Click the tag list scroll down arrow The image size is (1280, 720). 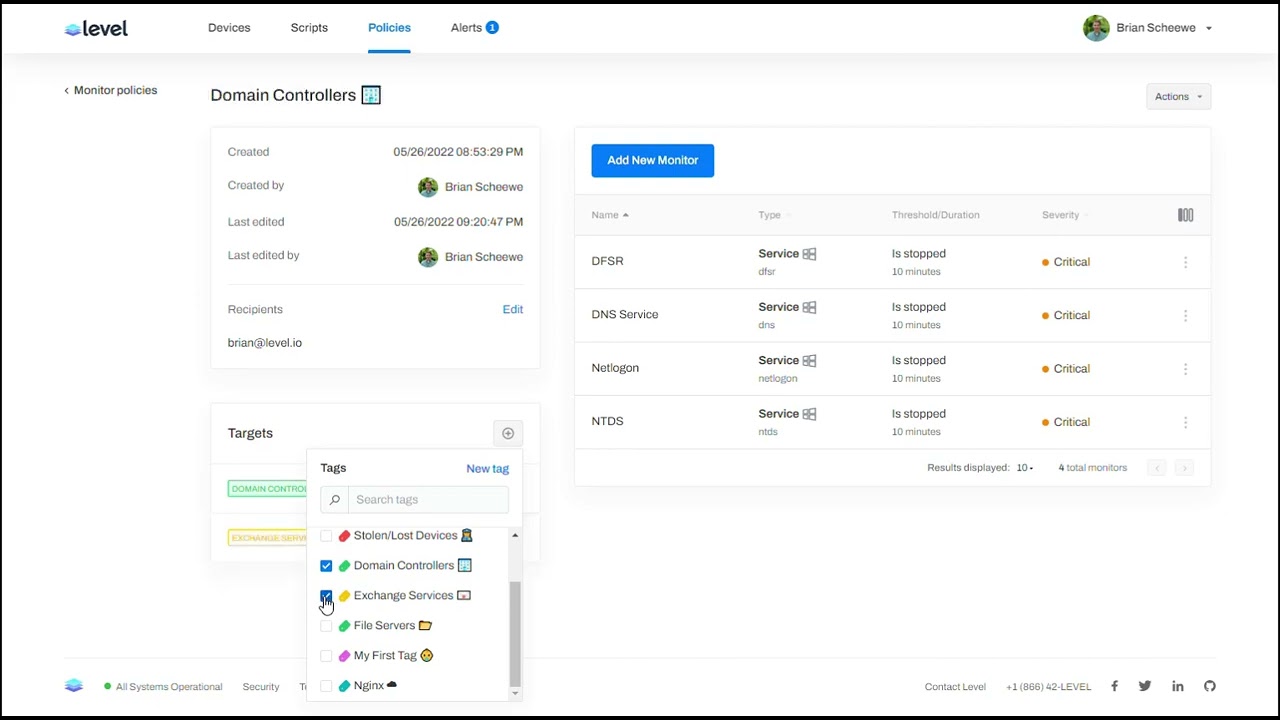pyautogui.click(x=515, y=693)
